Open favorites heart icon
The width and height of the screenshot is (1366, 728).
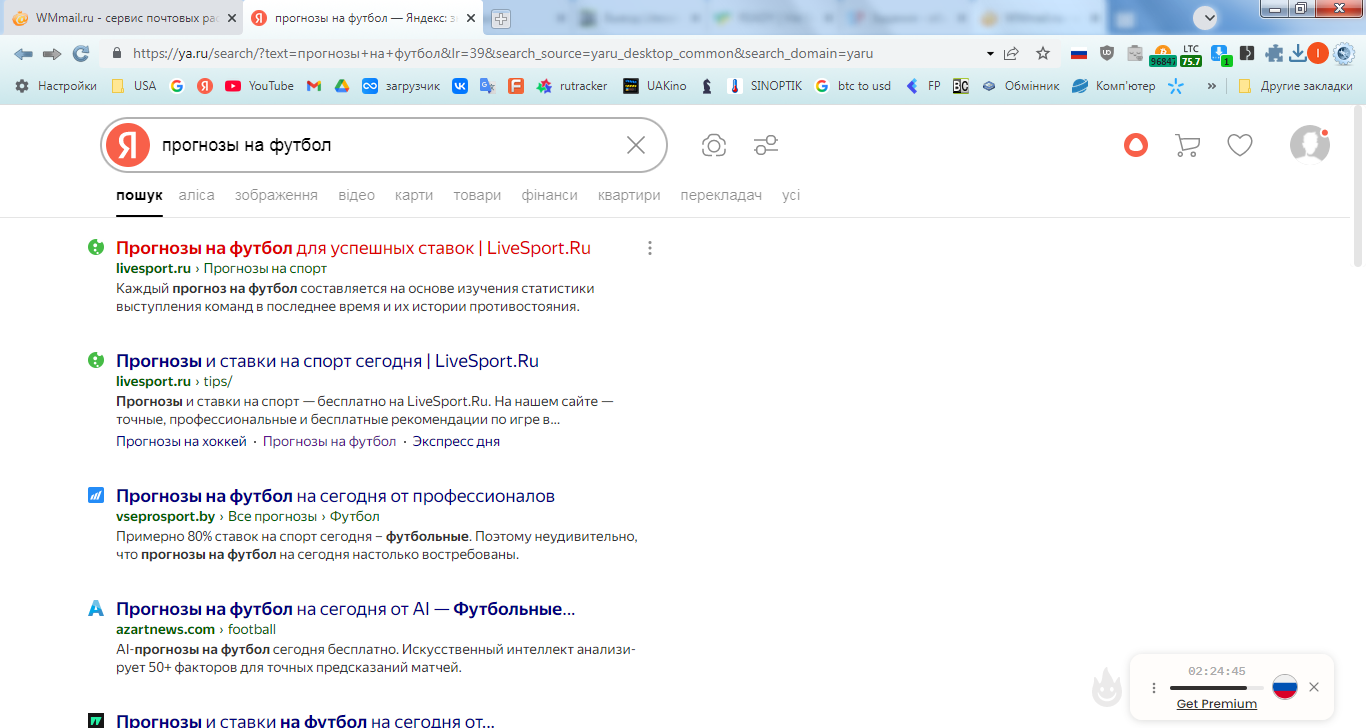point(1240,146)
